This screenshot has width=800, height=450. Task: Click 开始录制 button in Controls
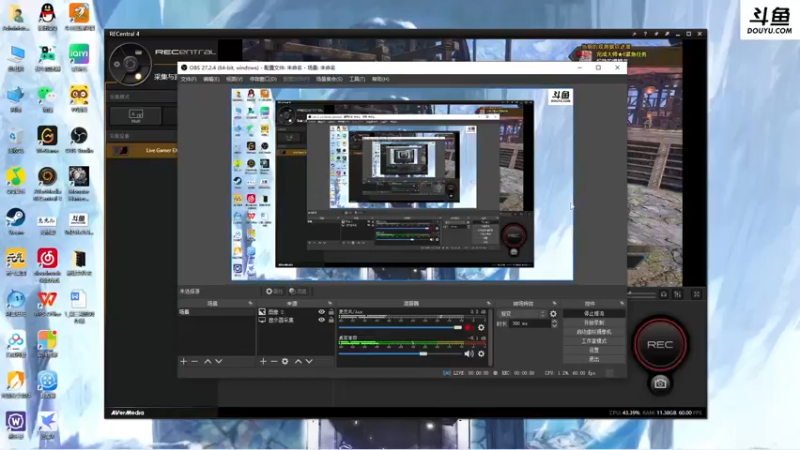point(594,322)
